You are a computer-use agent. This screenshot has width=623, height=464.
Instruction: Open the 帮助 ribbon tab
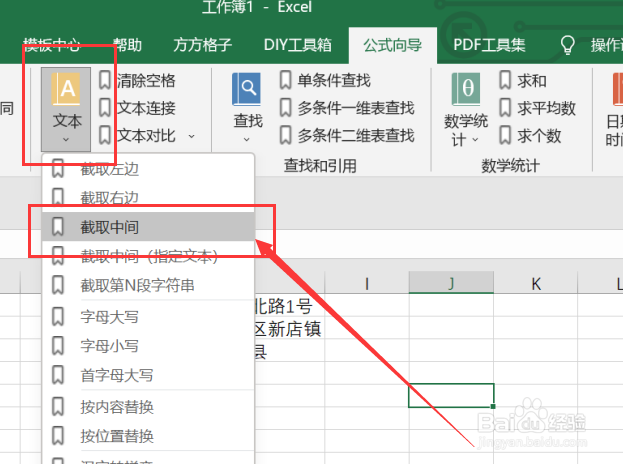tap(127, 45)
